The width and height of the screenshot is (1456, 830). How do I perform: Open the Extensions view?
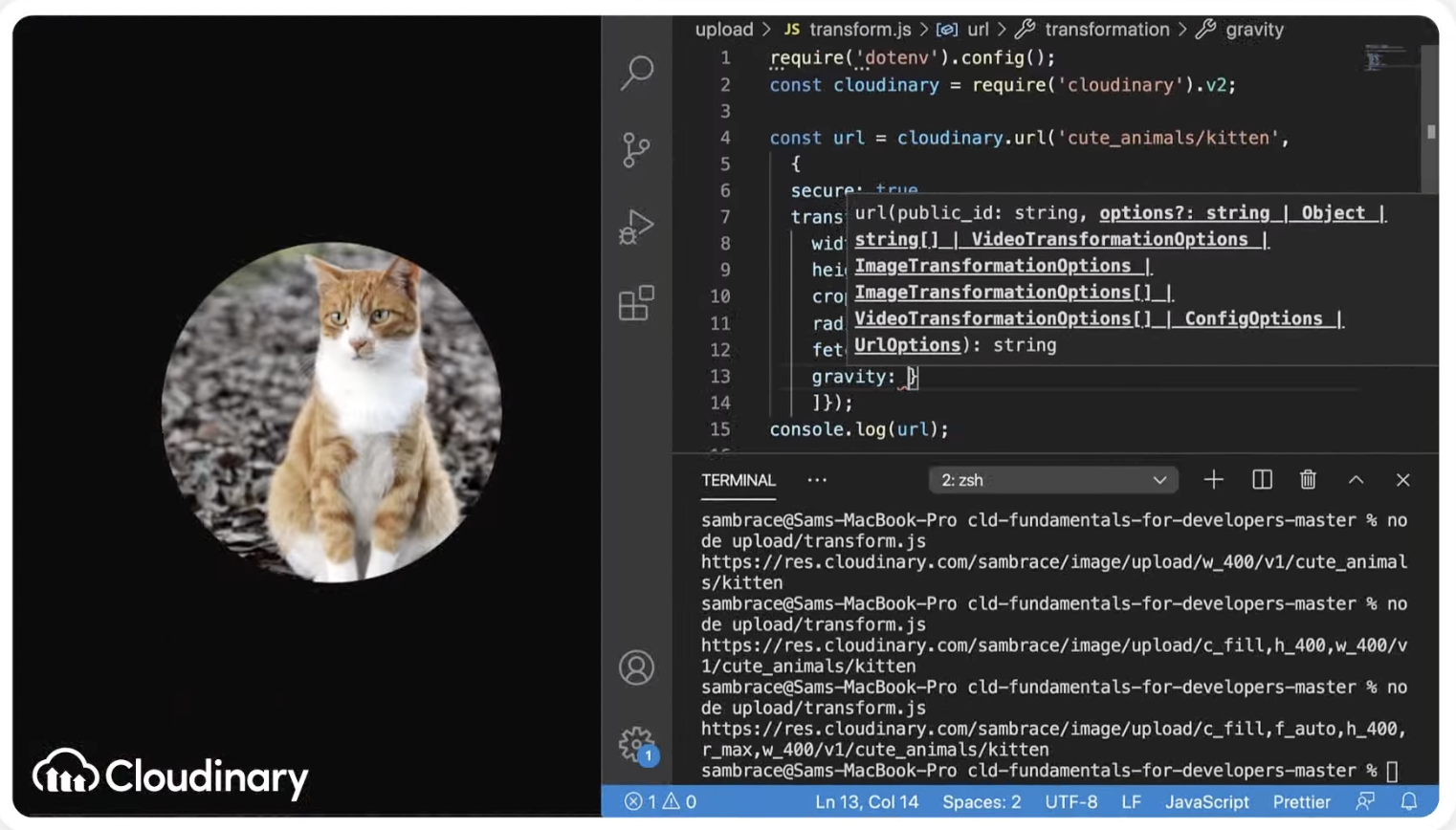coord(637,303)
